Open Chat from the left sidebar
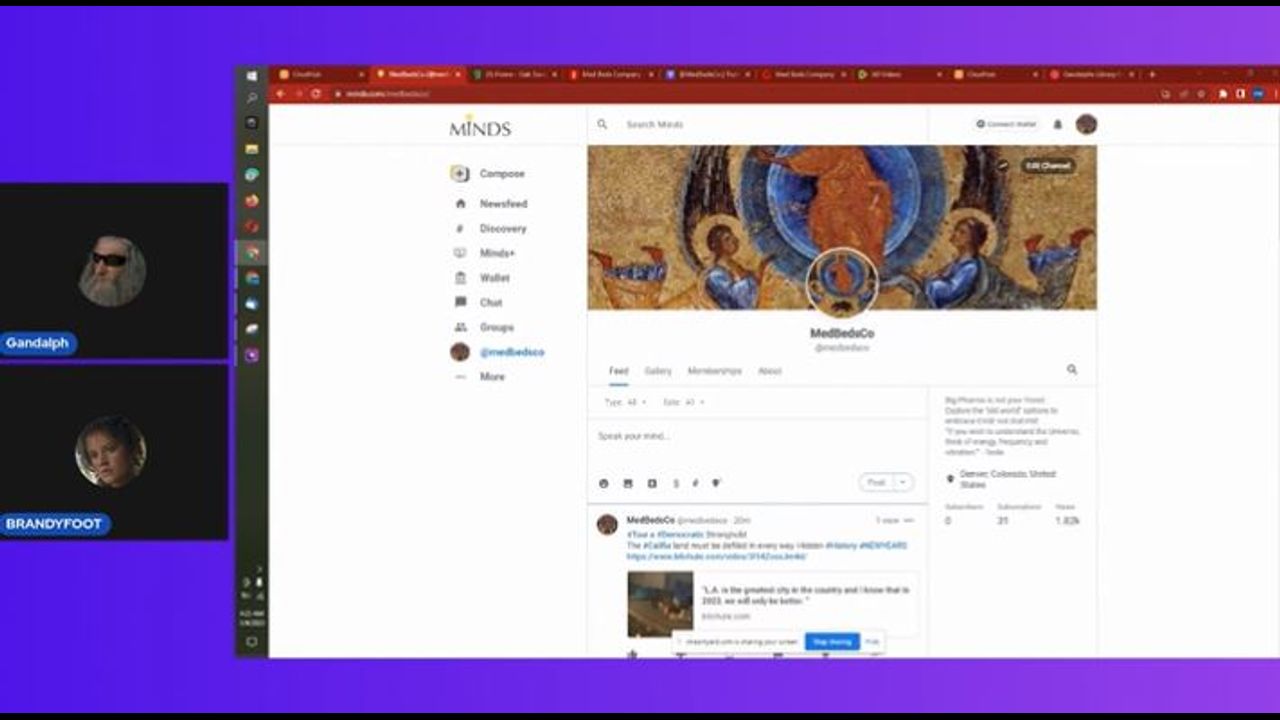The height and width of the screenshot is (720, 1280). click(x=490, y=303)
